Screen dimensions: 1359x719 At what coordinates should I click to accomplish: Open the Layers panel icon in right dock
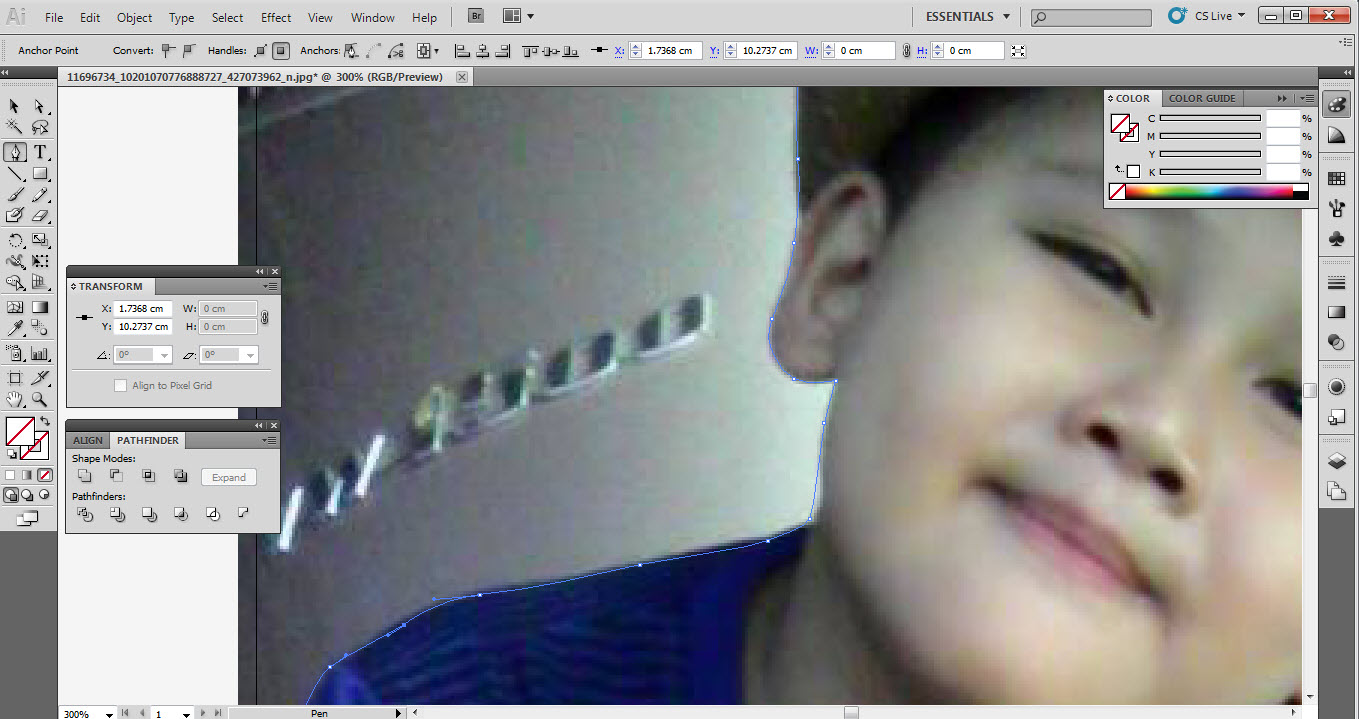click(1336, 461)
